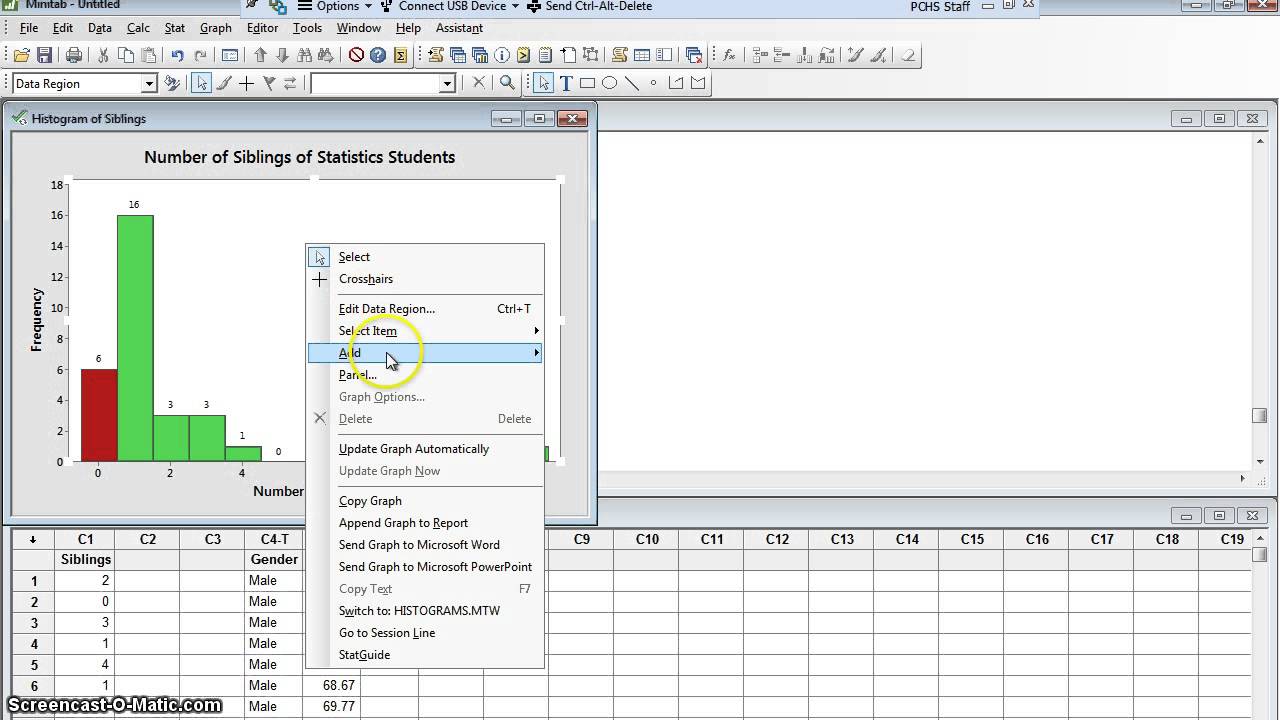Click Send Ctrl-Alt-Delete button

[x=590, y=6]
